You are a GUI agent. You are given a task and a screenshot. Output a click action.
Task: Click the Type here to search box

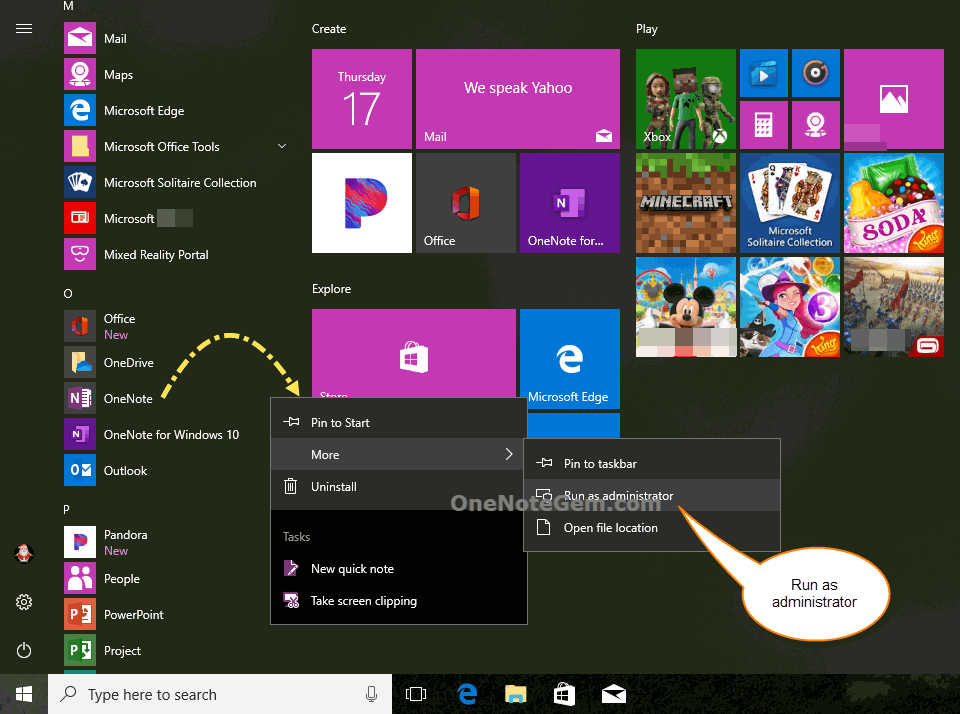(220, 694)
